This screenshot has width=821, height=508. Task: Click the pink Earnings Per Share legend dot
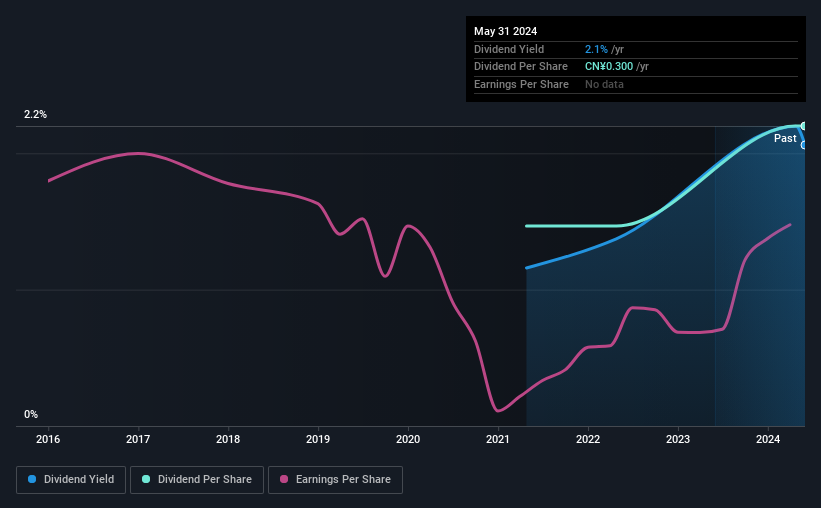pos(284,480)
